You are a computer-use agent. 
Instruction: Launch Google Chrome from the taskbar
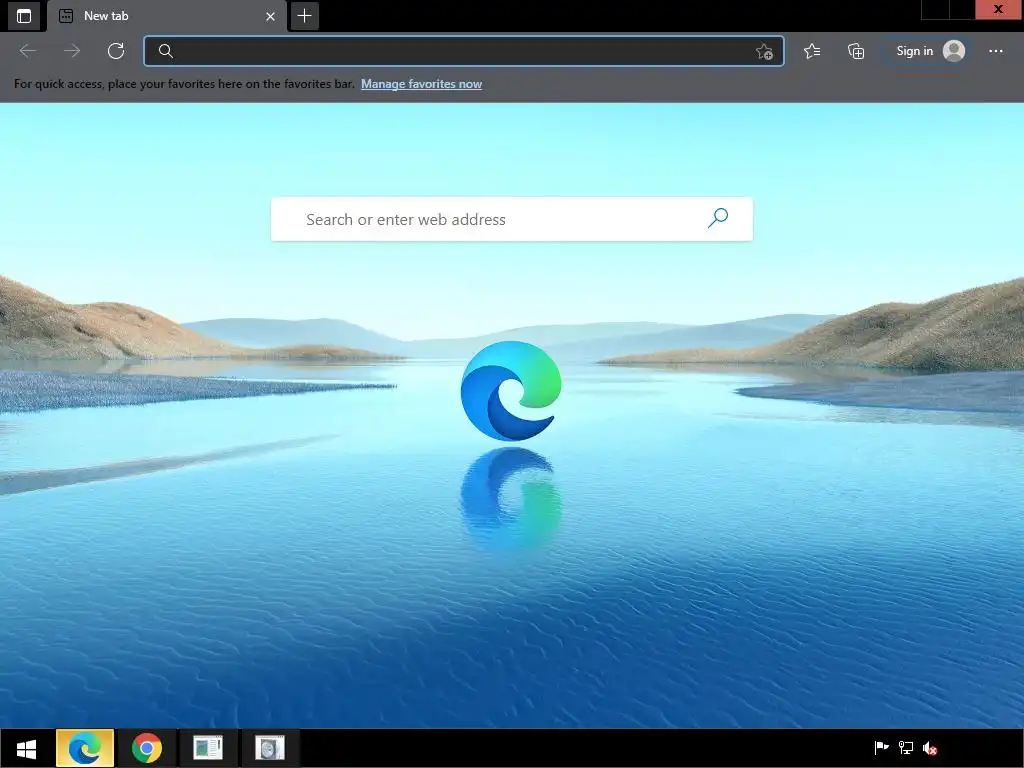[x=146, y=748]
